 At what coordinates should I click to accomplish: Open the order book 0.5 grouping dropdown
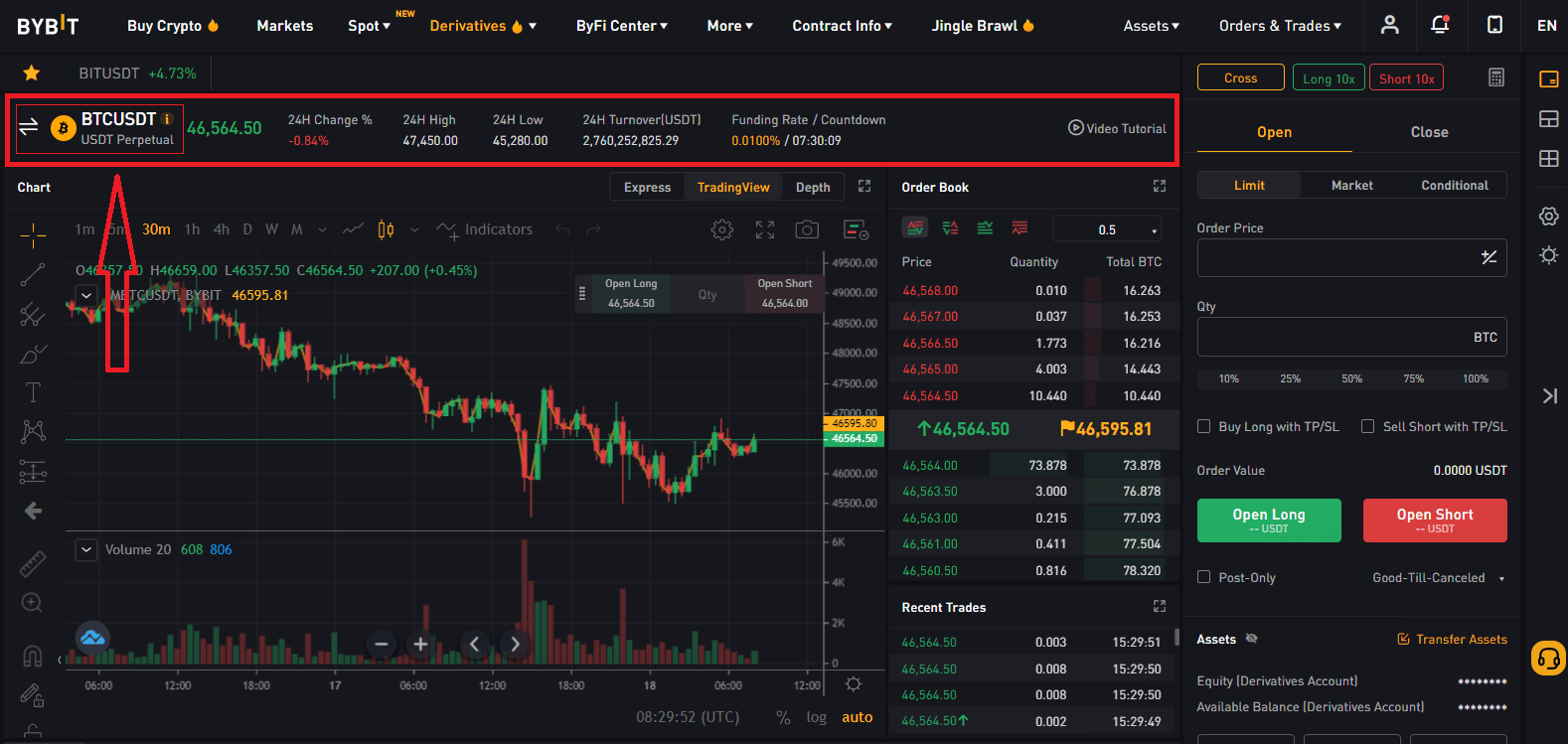point(1107,229)
